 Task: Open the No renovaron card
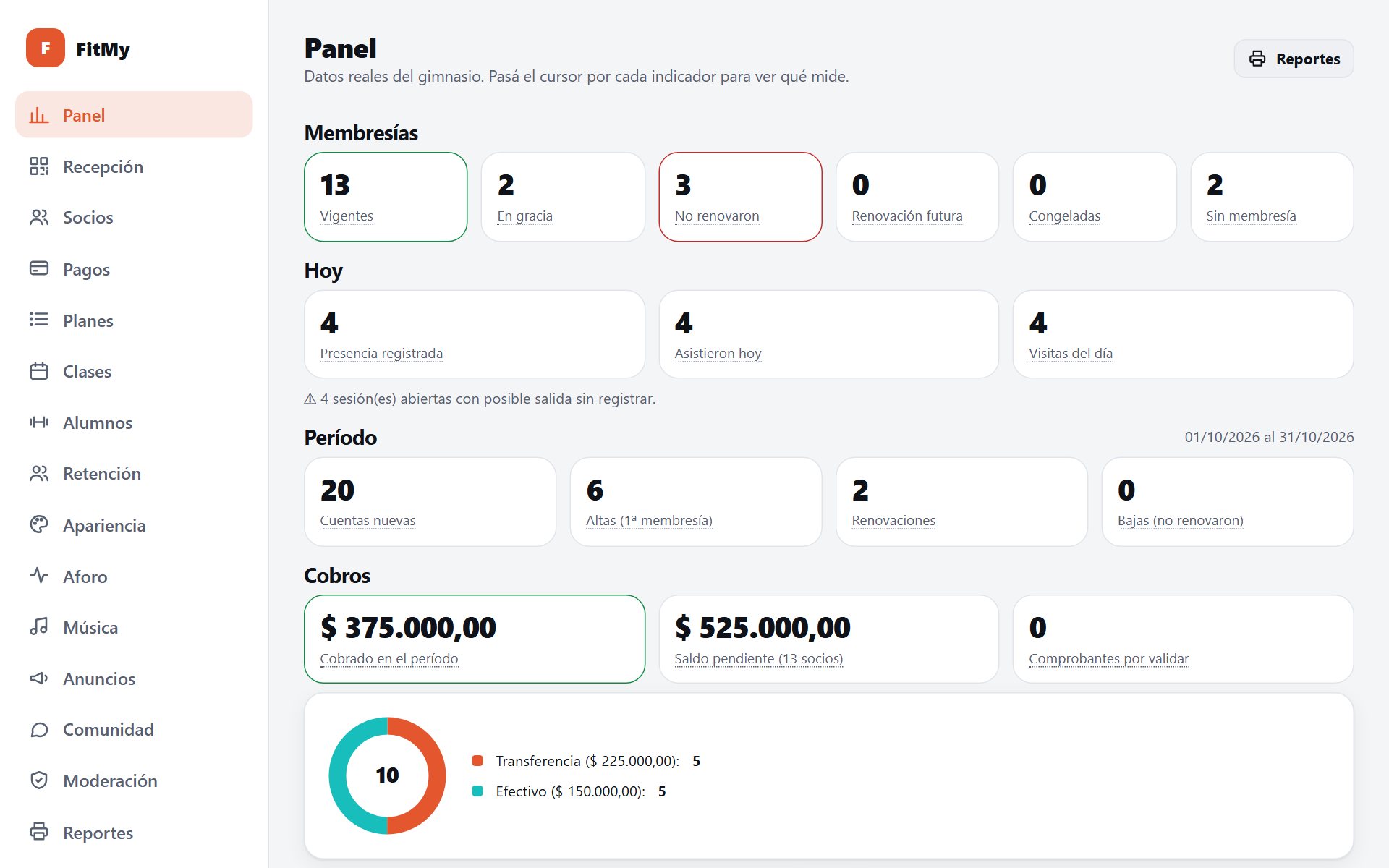pyautogui.click(x=740, y=197)
